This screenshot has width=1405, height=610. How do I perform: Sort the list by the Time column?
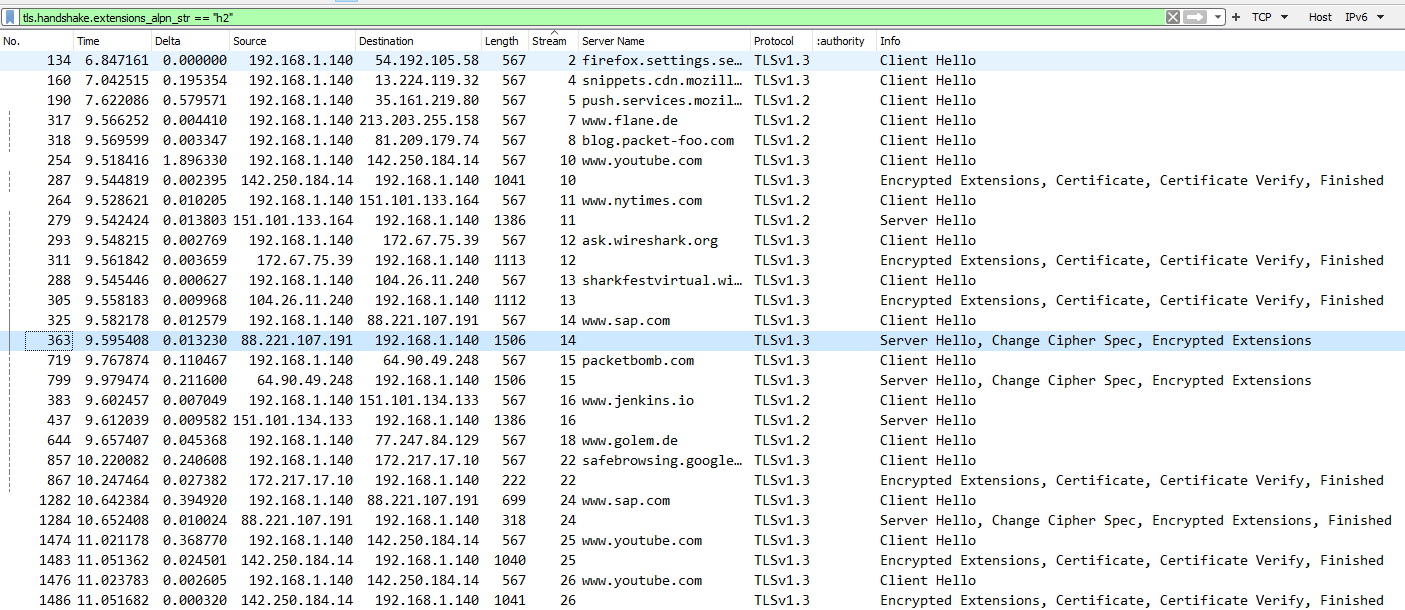point(113,41)
